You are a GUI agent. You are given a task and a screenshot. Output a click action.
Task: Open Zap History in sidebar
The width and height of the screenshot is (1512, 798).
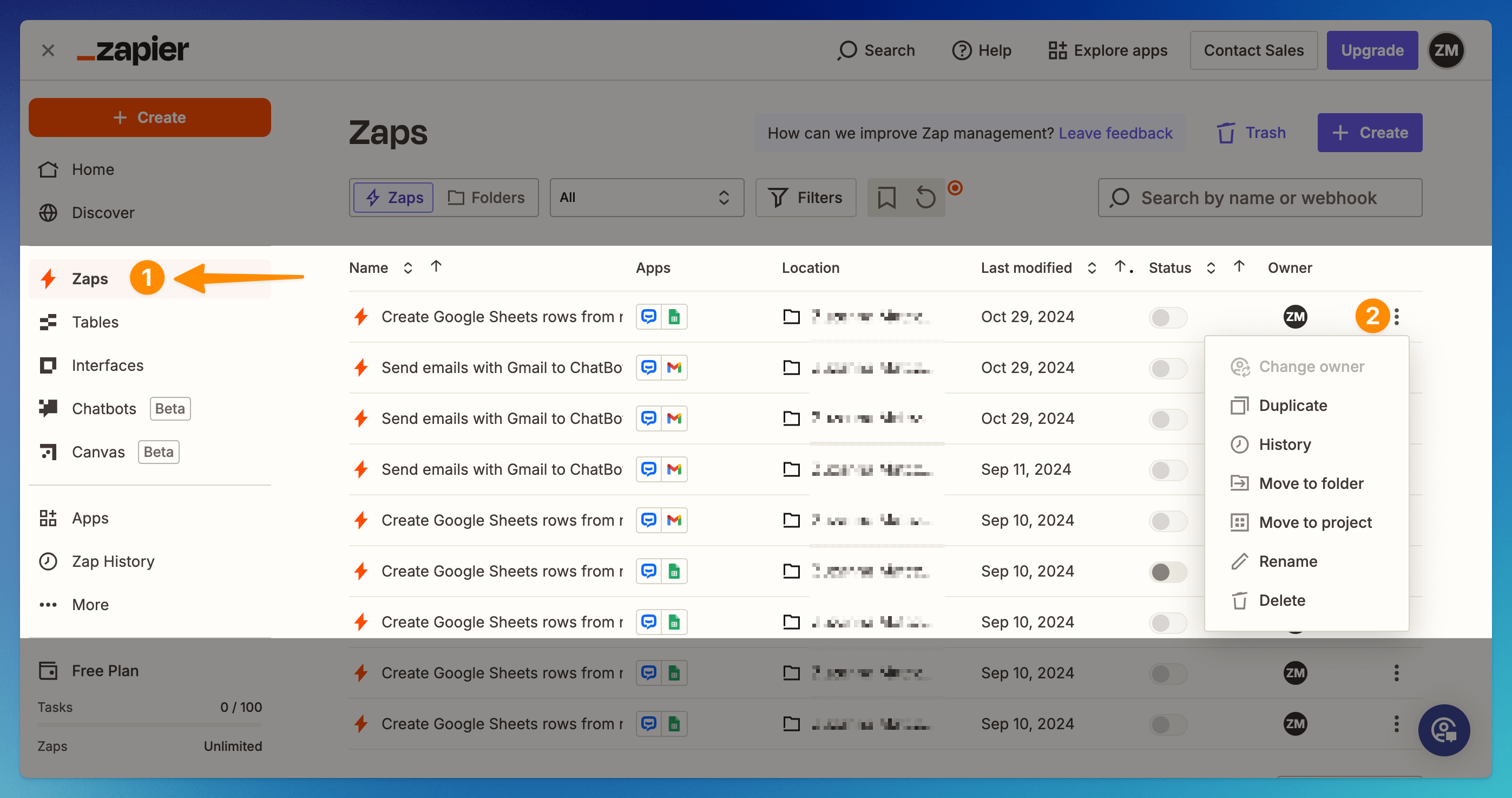(x=113, y=561)
